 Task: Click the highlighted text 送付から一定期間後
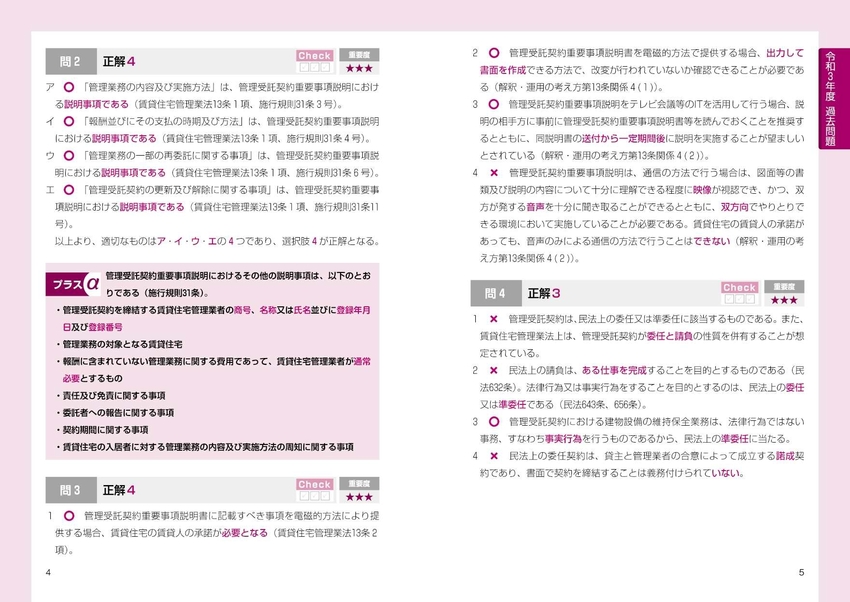[x=623, y=139]
